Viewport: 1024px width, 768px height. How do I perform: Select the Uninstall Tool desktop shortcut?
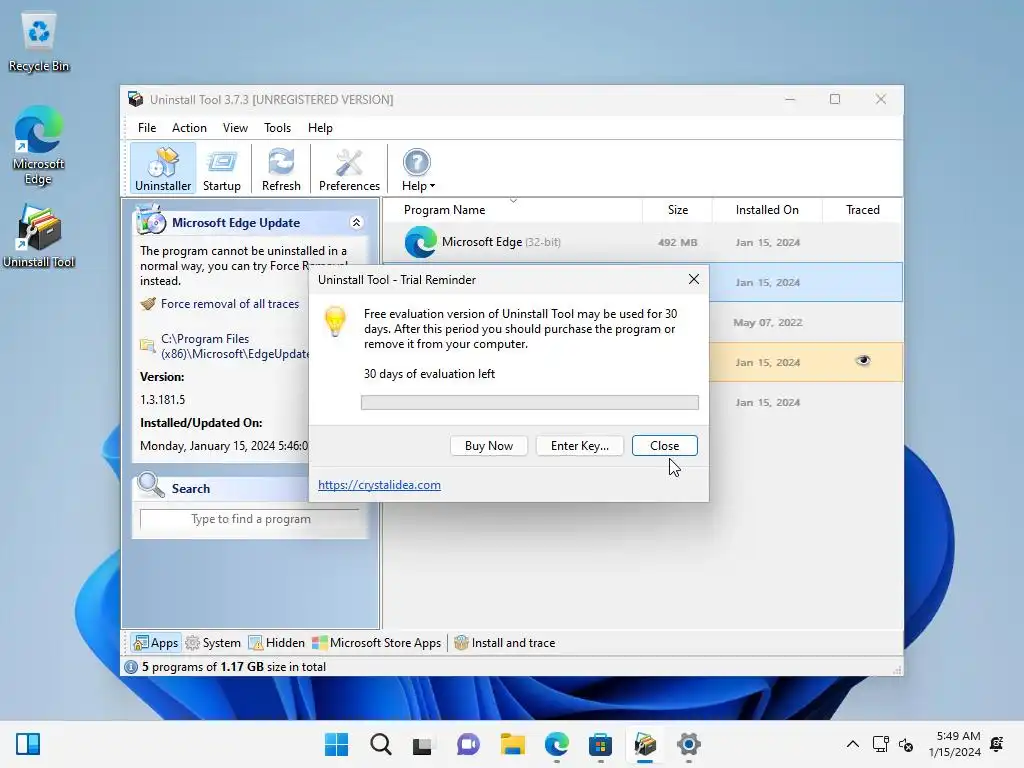[39, 236]
